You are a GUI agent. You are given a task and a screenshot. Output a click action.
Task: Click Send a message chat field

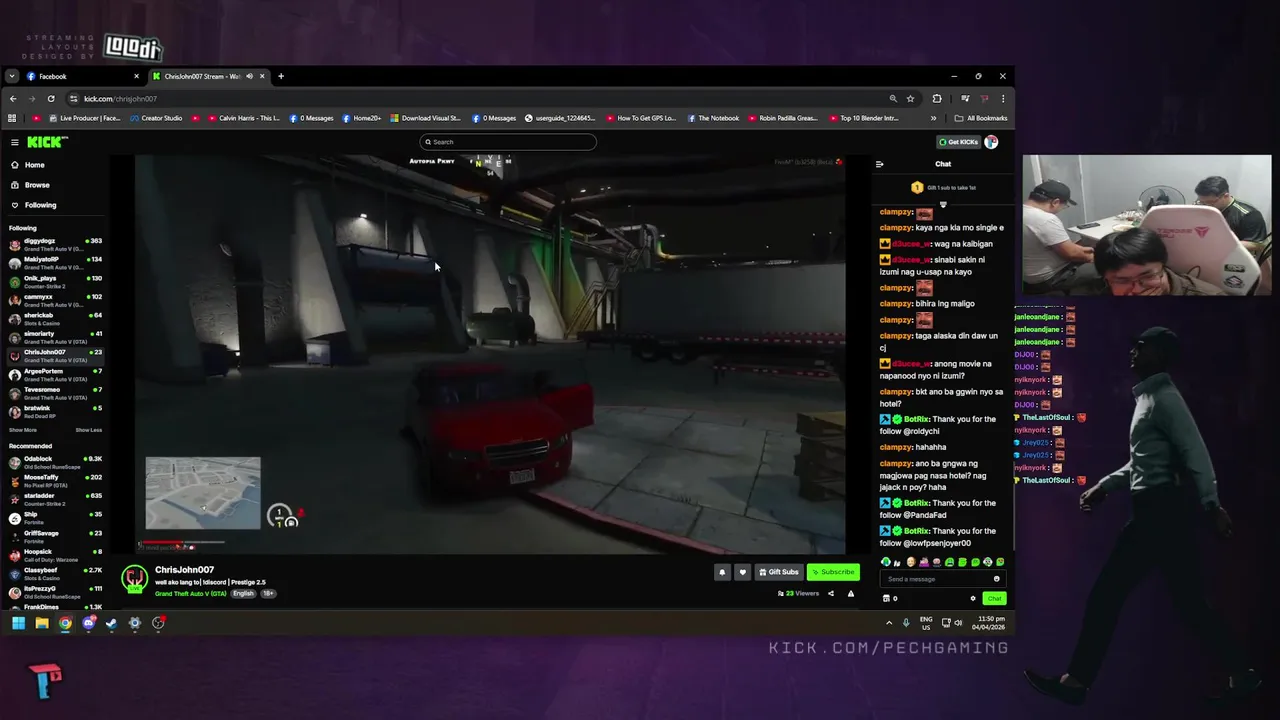coord(935,579)
